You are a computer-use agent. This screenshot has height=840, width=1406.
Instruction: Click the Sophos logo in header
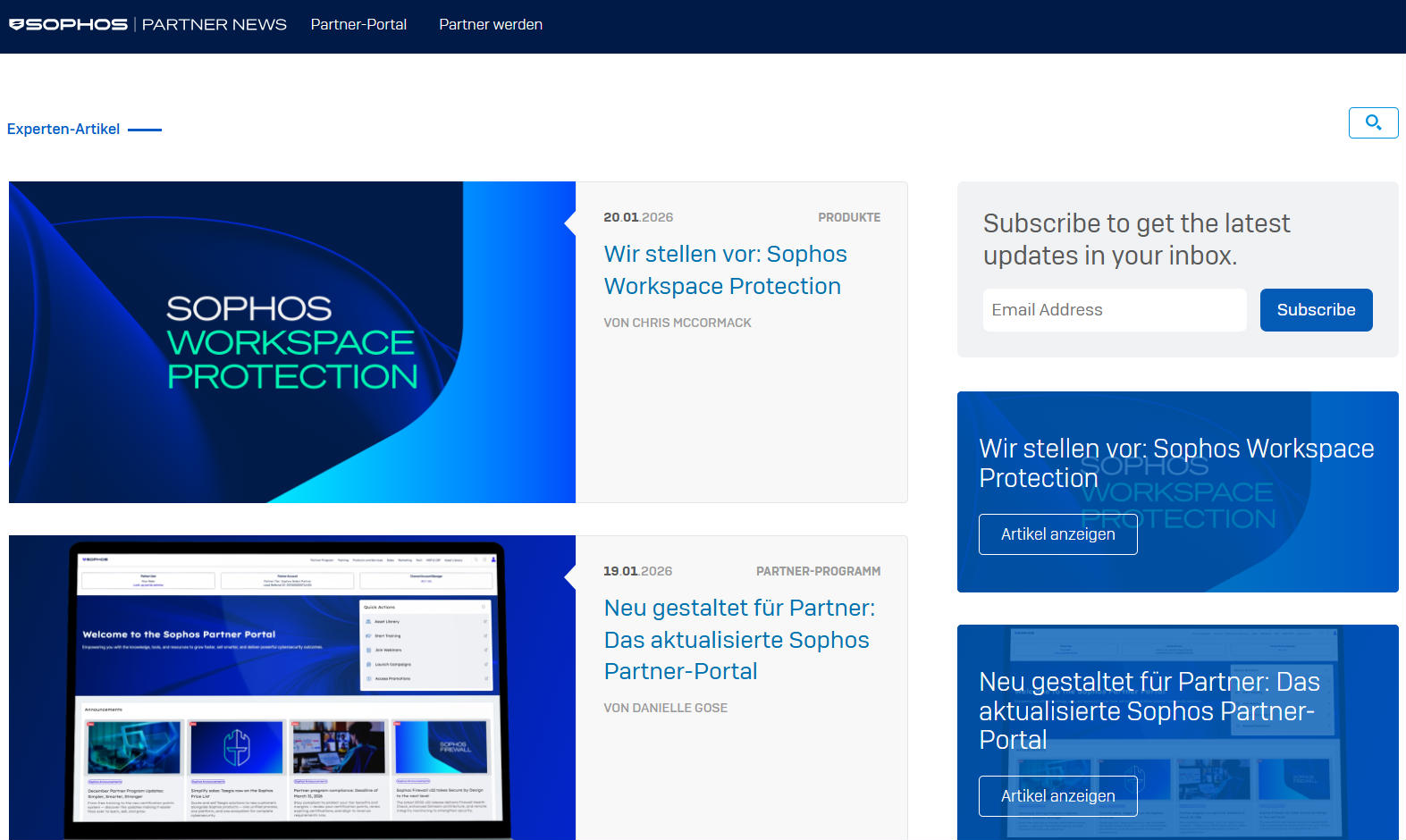click(x=69, y=24)
